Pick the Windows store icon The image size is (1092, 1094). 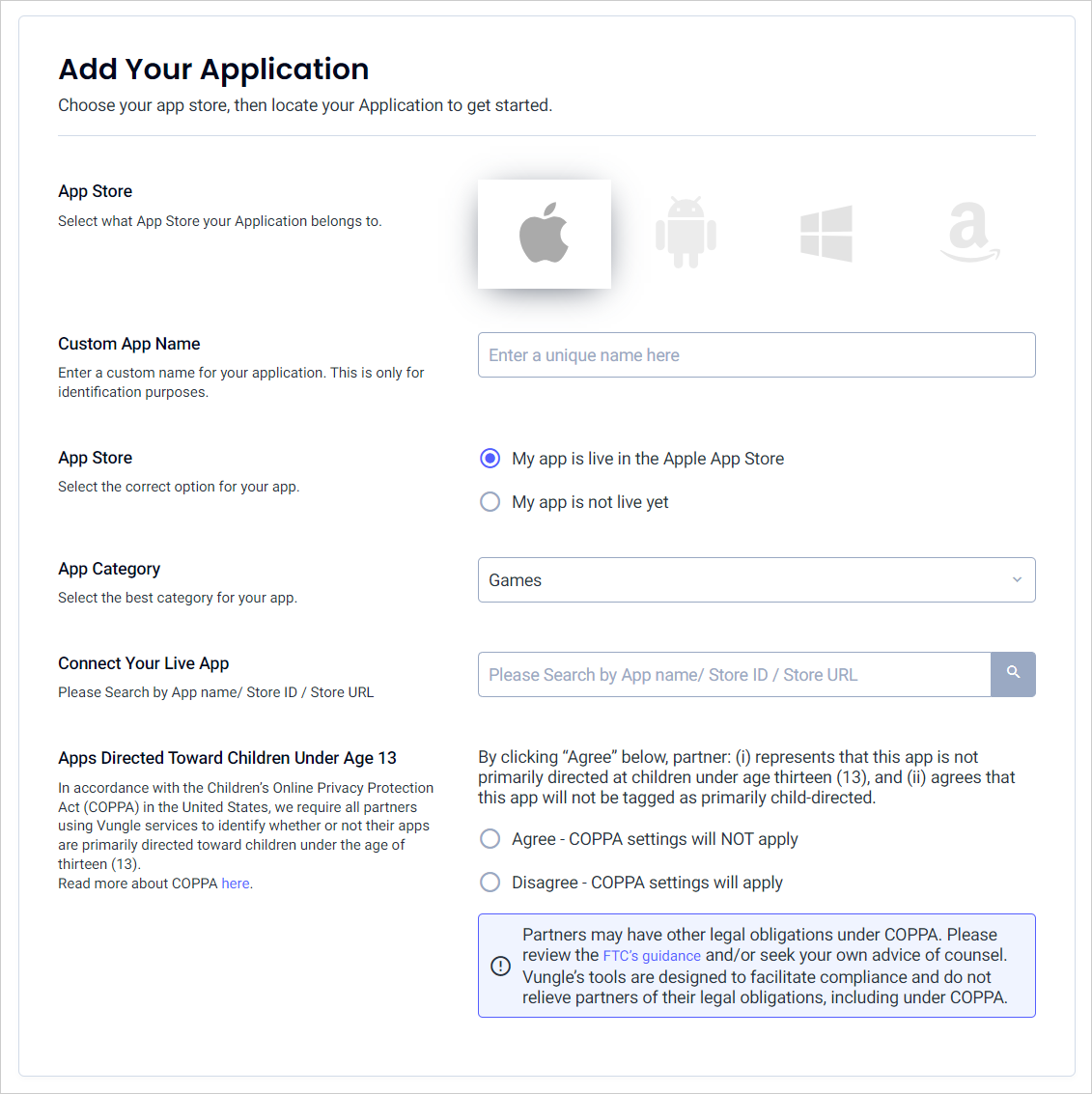click(826, 234)
